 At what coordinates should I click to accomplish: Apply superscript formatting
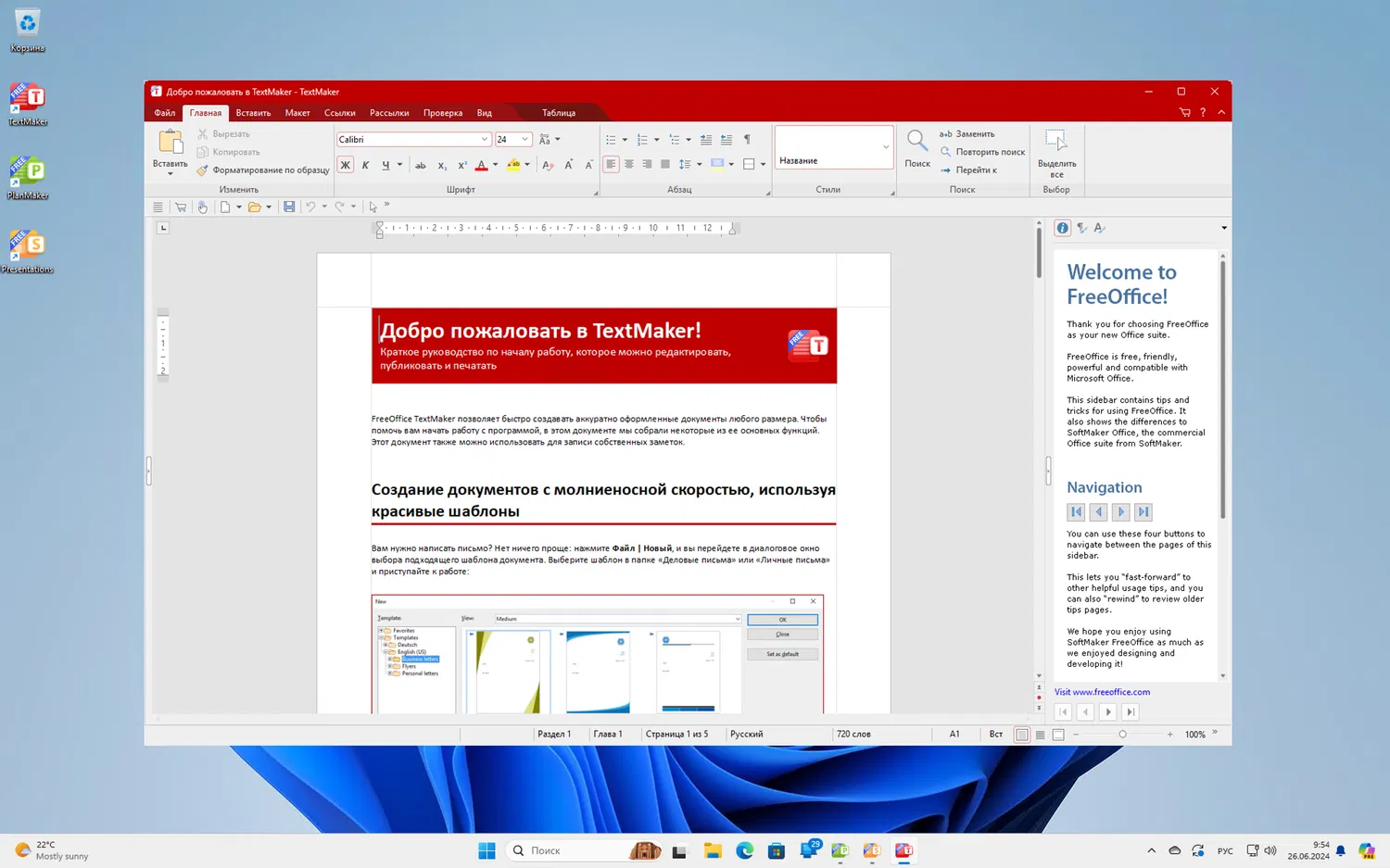point(461,166)
